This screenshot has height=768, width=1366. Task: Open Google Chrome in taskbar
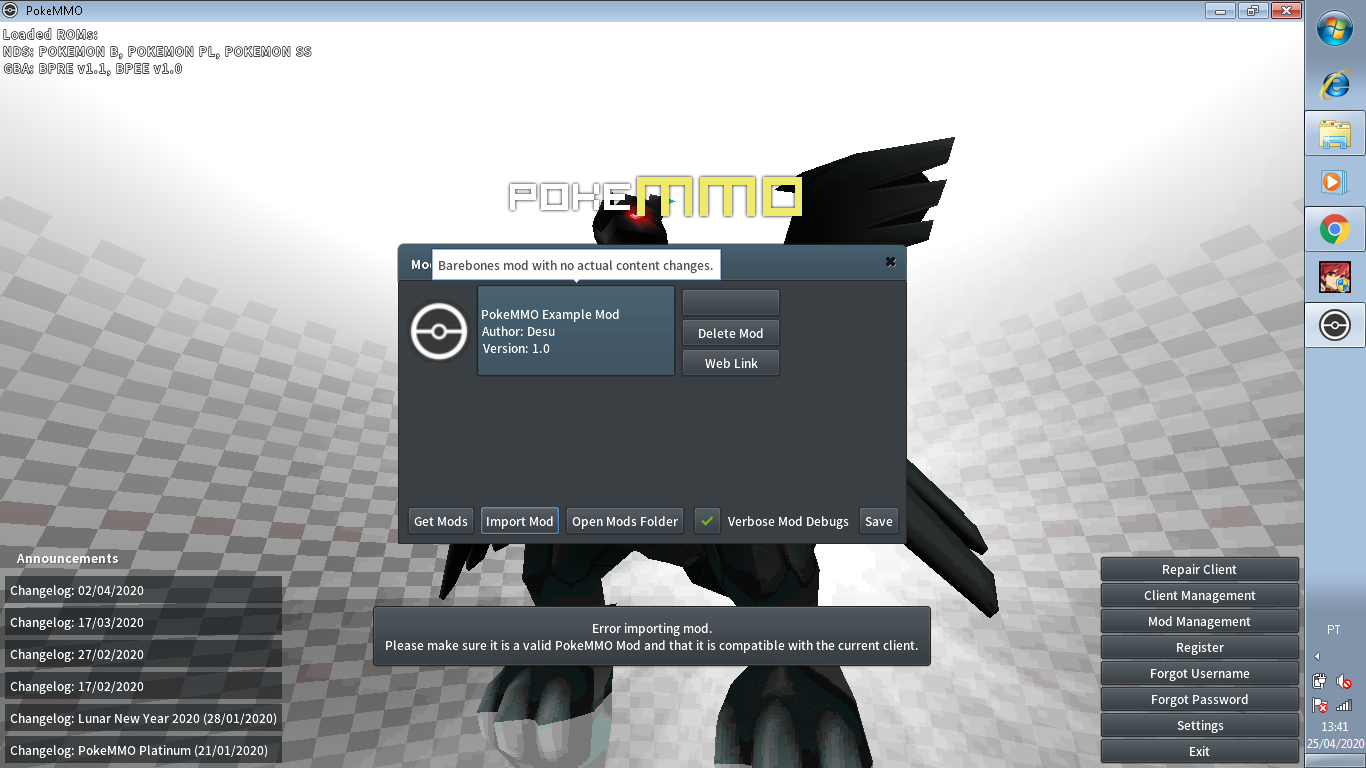[1335, 229]
